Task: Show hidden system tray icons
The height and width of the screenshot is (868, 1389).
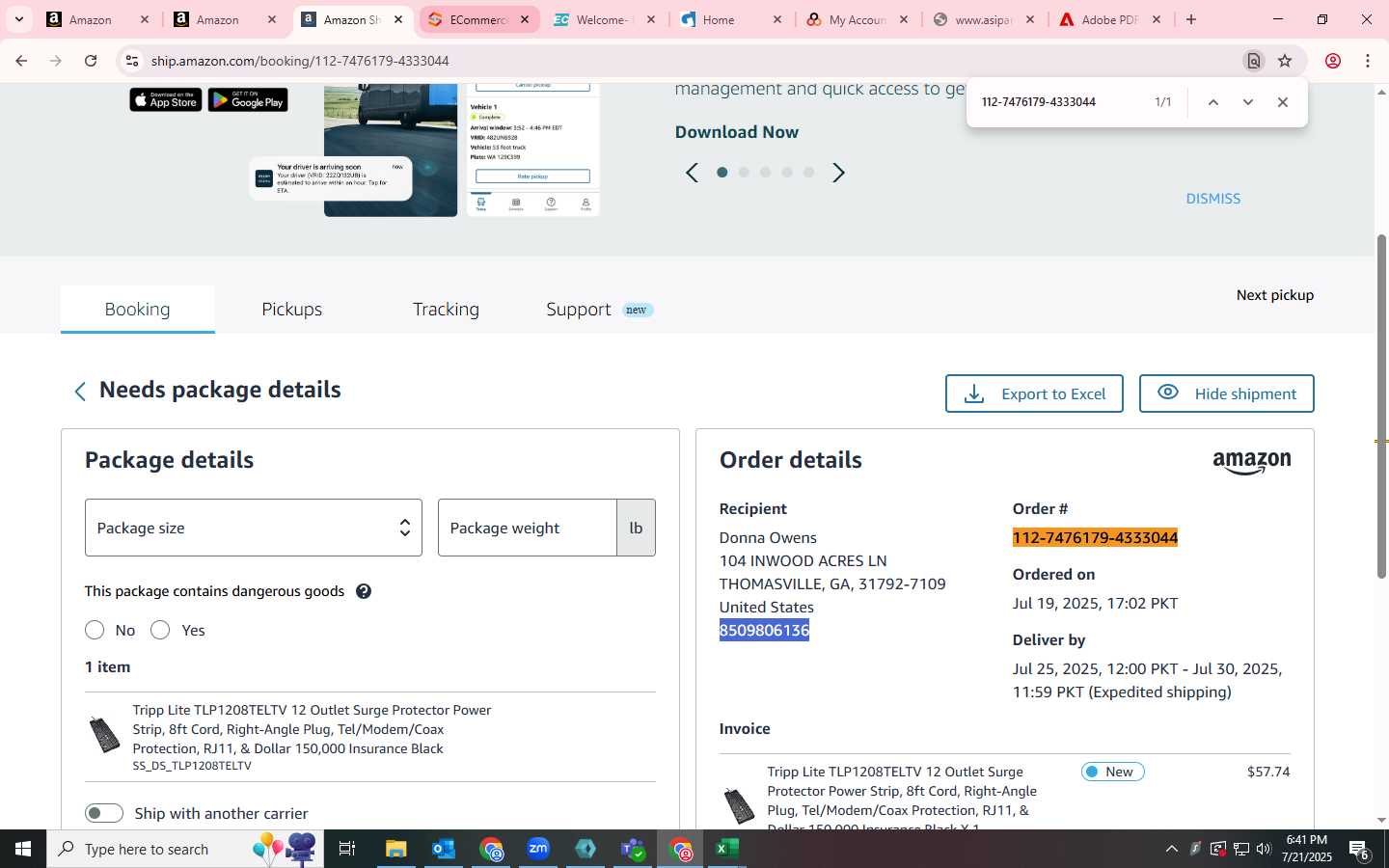Action: [x=1172, y=849]
